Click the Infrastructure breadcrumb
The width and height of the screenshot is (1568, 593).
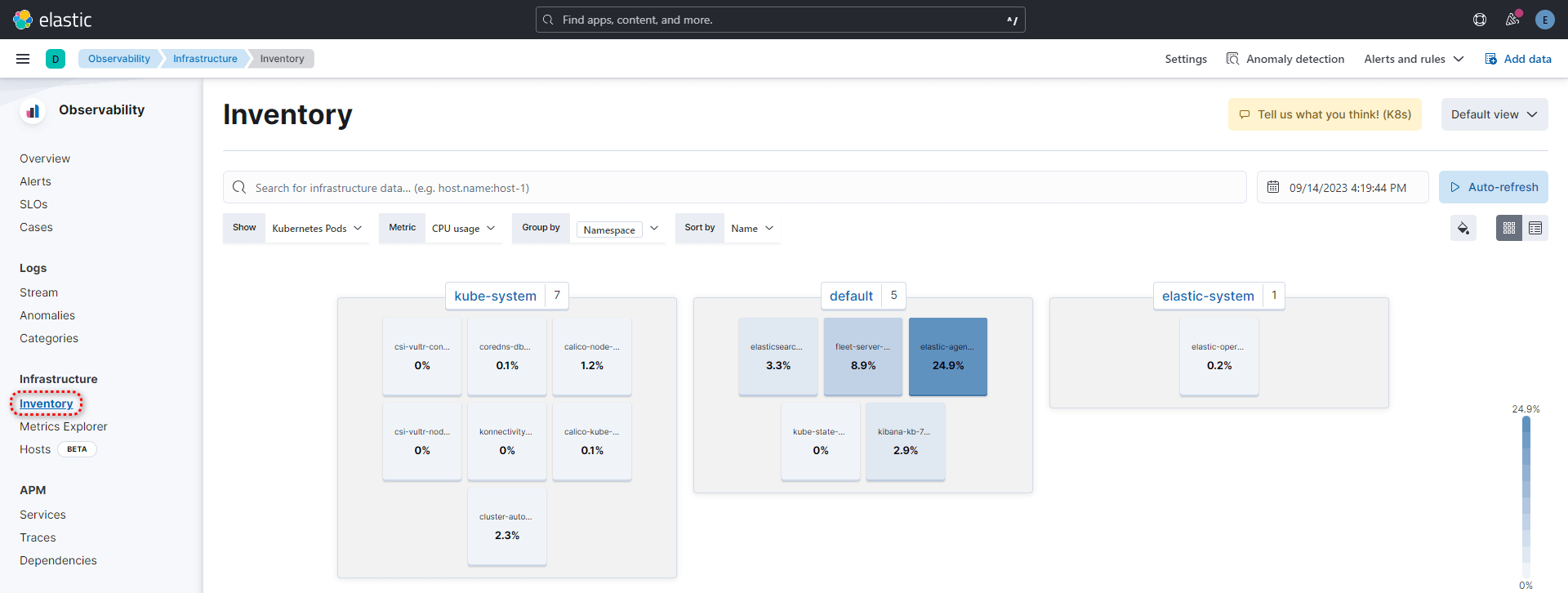(x=205, y=59)
